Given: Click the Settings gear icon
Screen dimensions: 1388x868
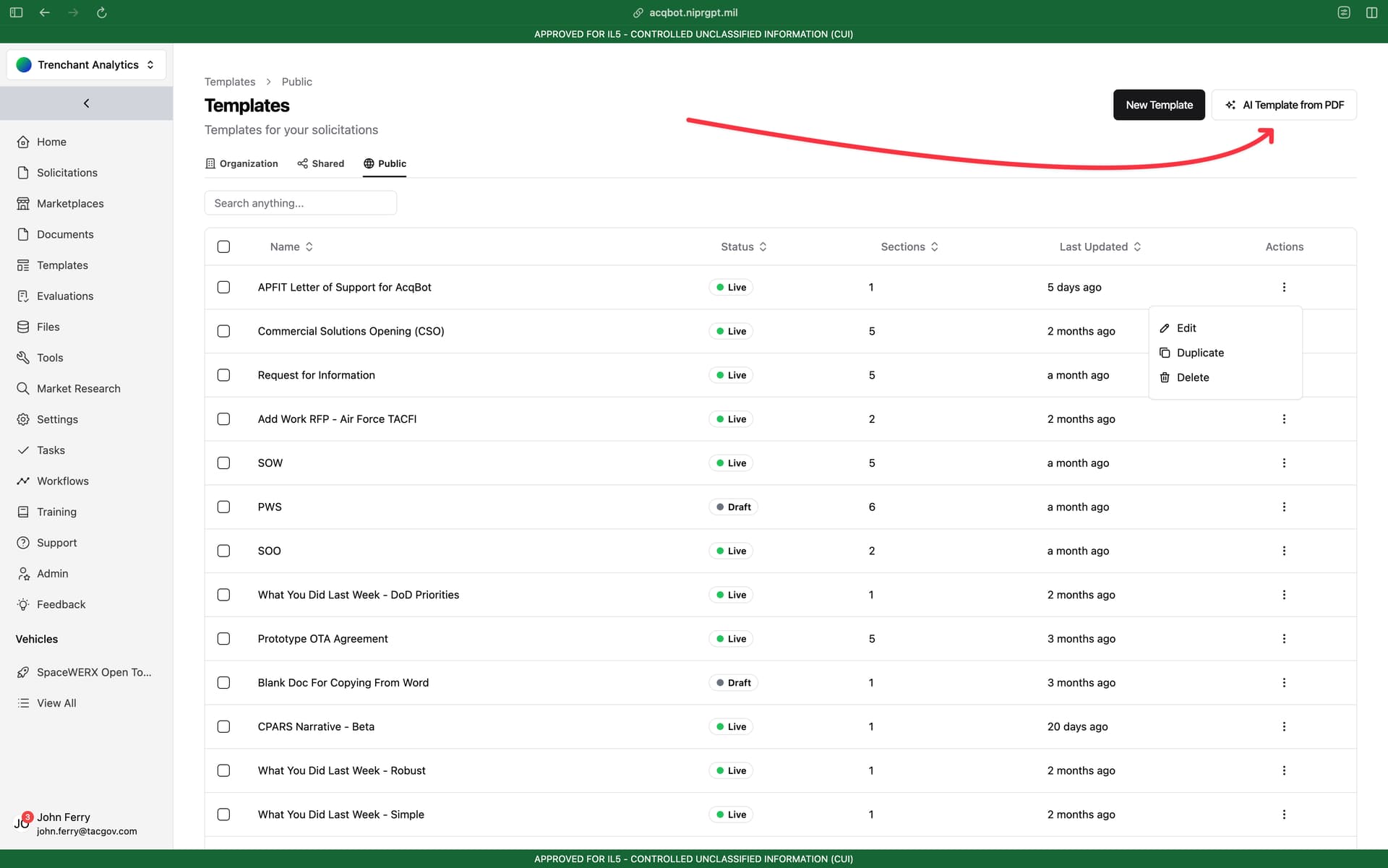Looking at the screenshot, I should (23, 419).
